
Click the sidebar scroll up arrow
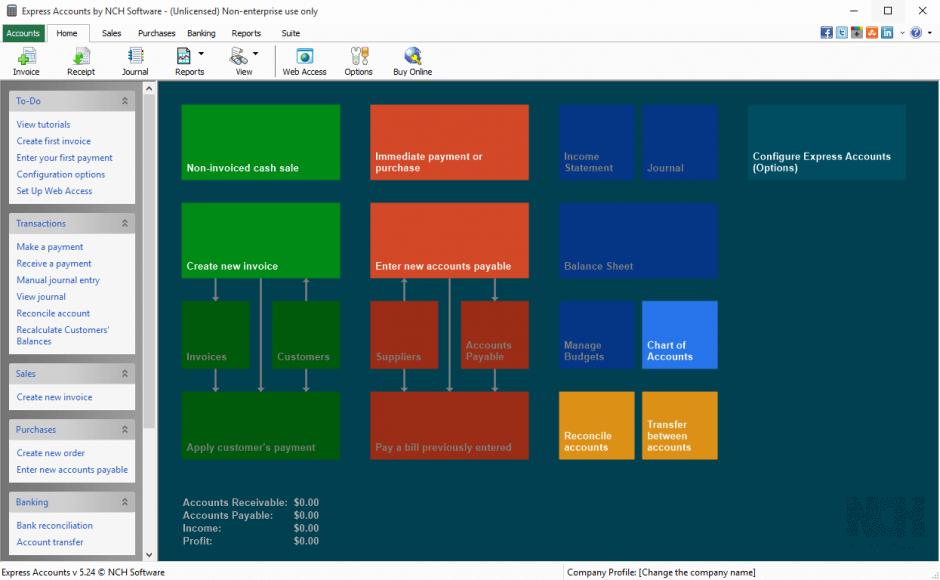click(x=149, y=89)
